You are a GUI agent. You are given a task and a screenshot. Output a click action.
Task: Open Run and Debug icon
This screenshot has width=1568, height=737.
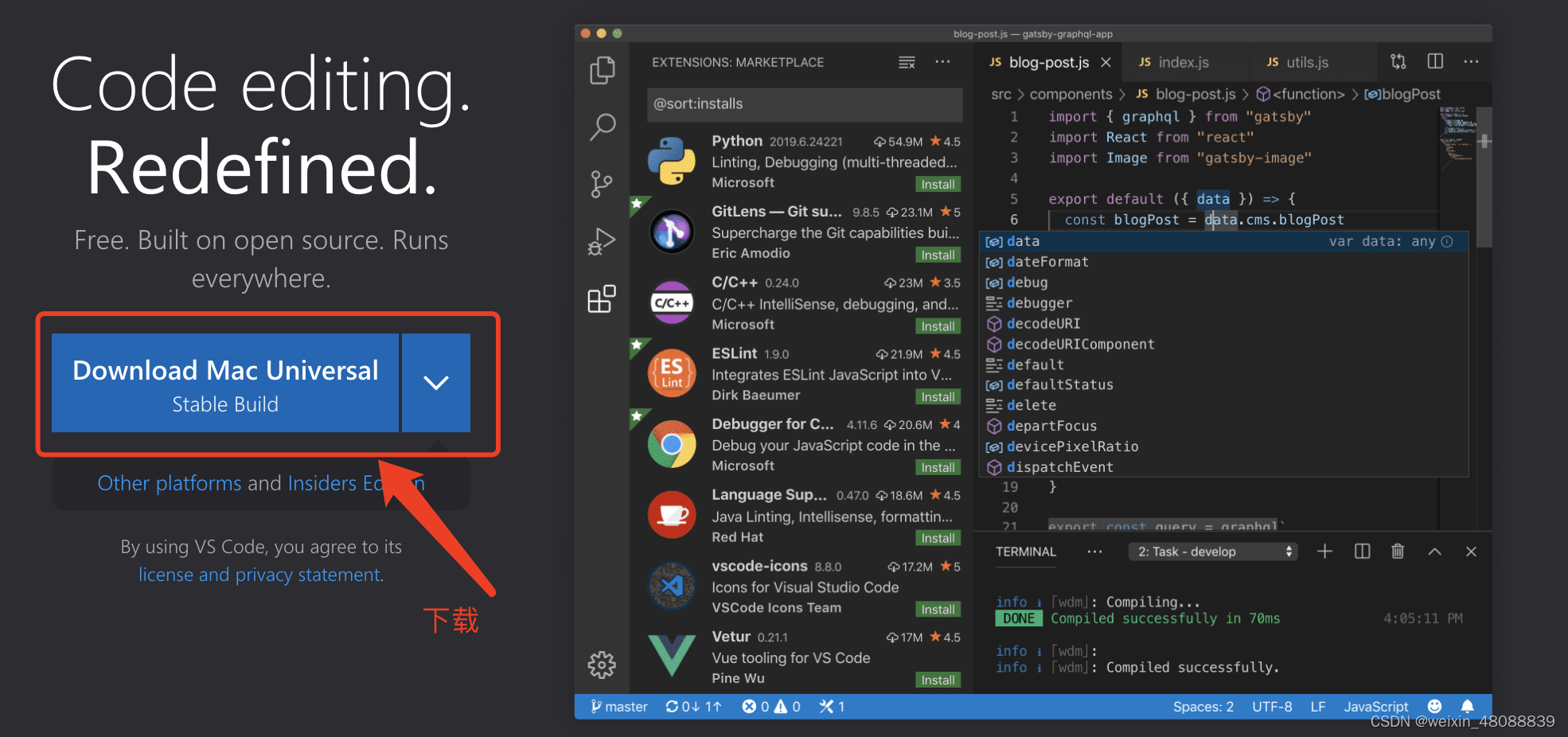click(x=602, y=241)
